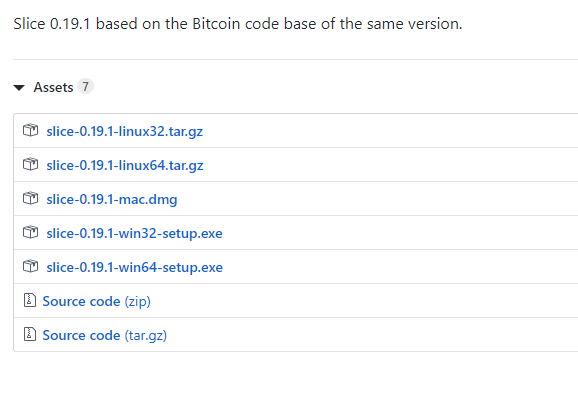
Task: Download Source code (zip)
Action: (x=97, y=301)
